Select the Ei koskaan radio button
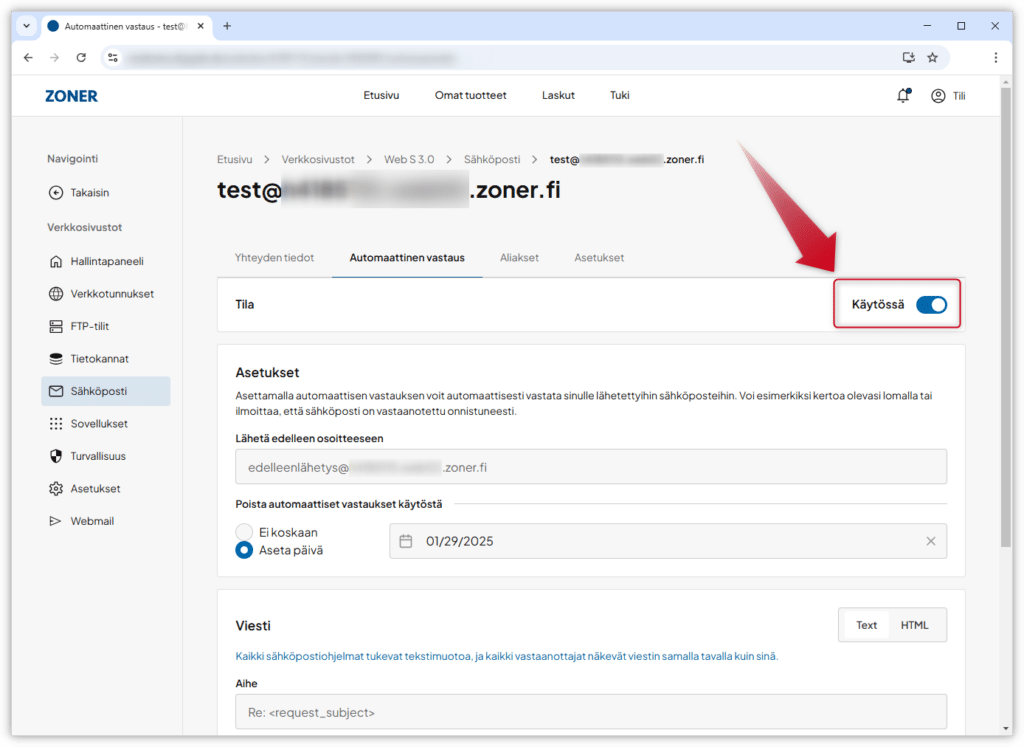The image size is (1024, 747). pos(244,533)
